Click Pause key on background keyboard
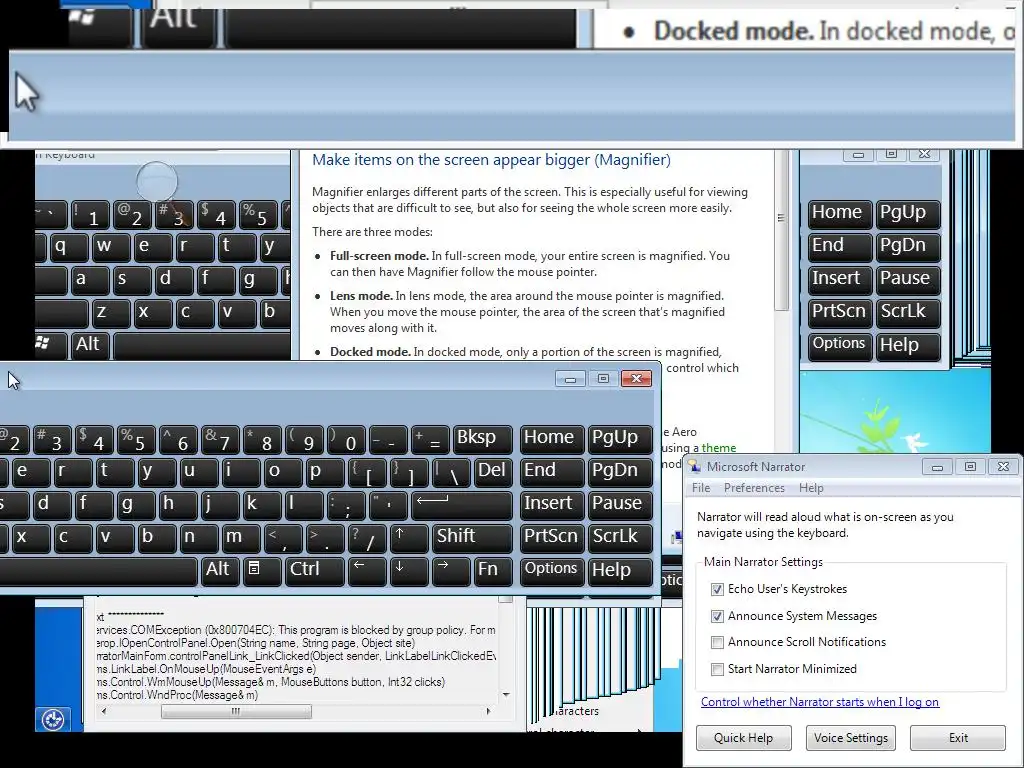1024x768 pixels. coord(908,280)
